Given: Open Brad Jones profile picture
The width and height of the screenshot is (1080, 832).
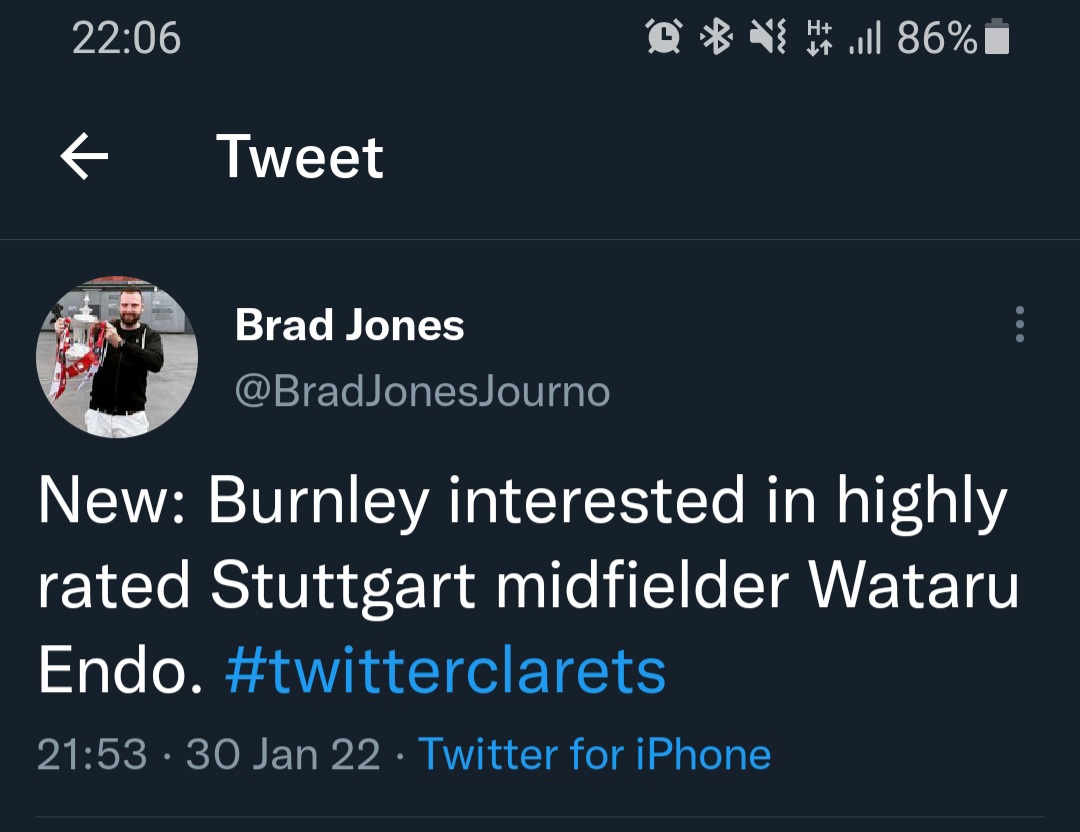Looking at the screenshot, I should click(x=117, y=358).
